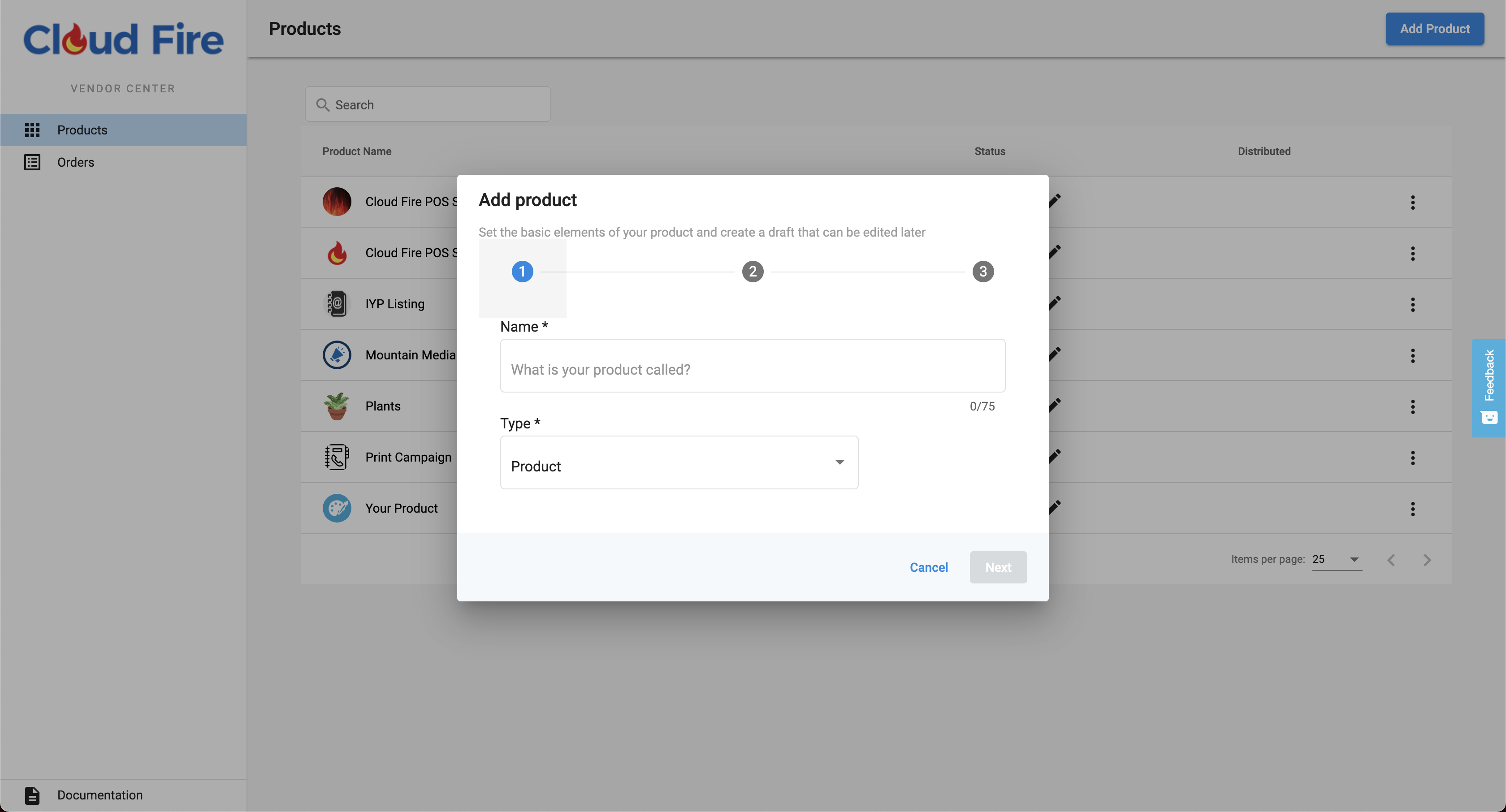Select step 2 in the wizard stepper
The width and height of the screenshot is (1506, 812).
[753, 271]
